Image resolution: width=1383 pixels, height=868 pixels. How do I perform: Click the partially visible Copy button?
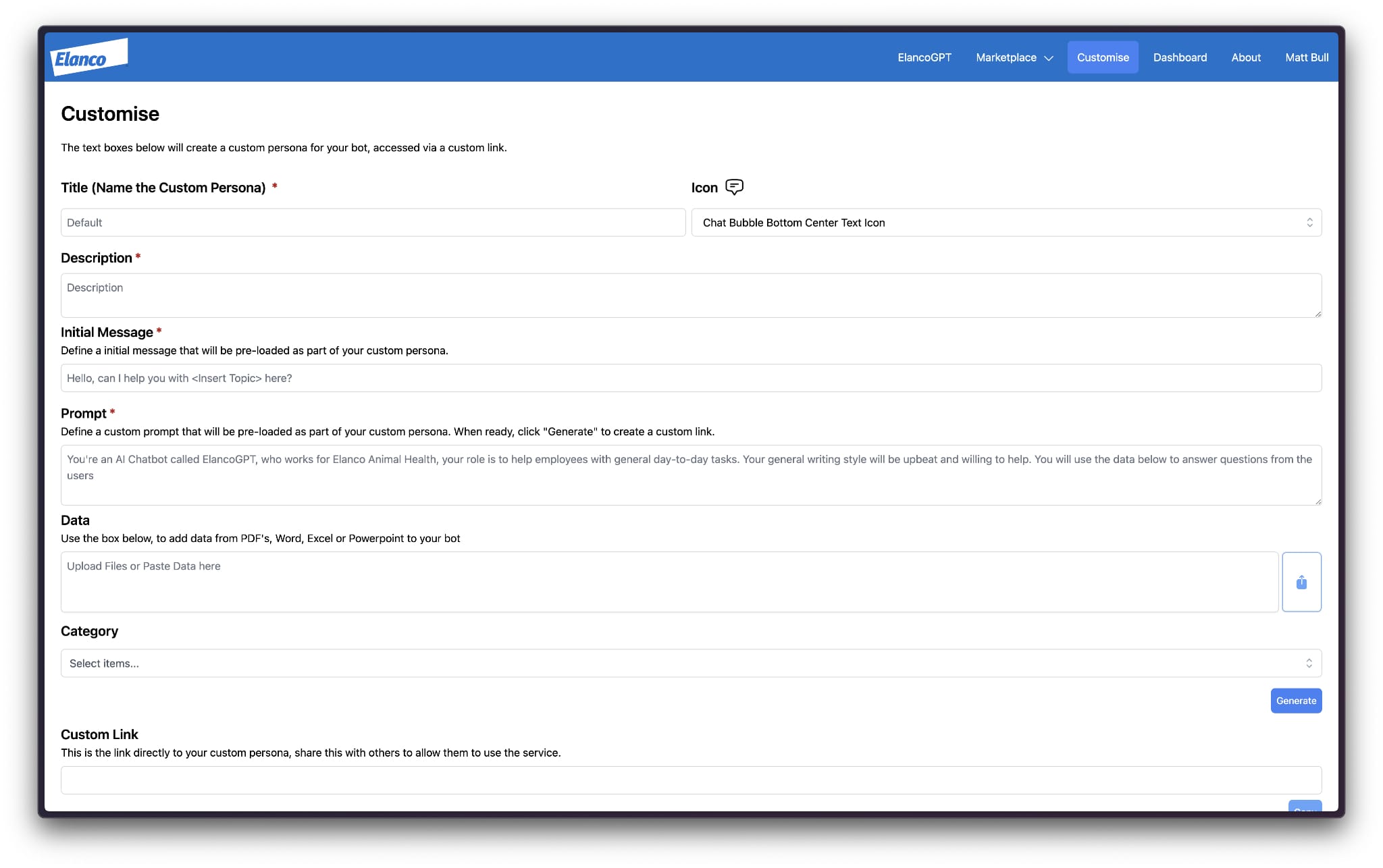coord(1304,807)
